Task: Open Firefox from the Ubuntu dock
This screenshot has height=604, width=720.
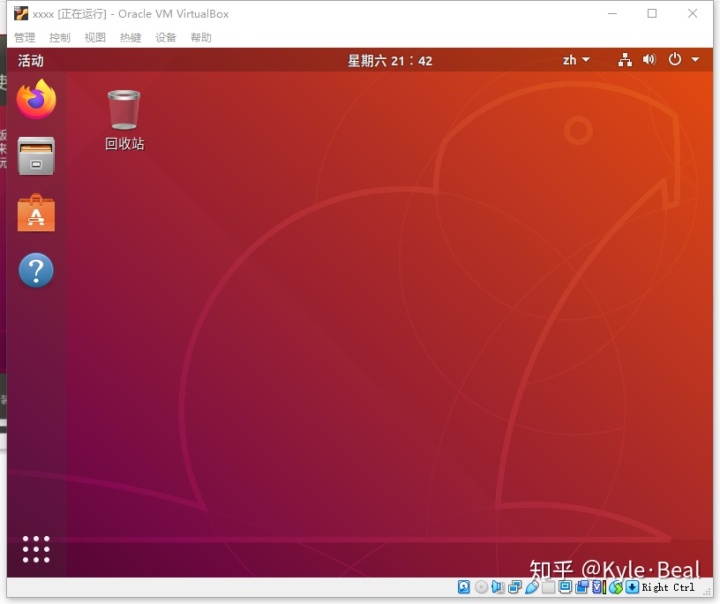Action: [x=36, y=99]
